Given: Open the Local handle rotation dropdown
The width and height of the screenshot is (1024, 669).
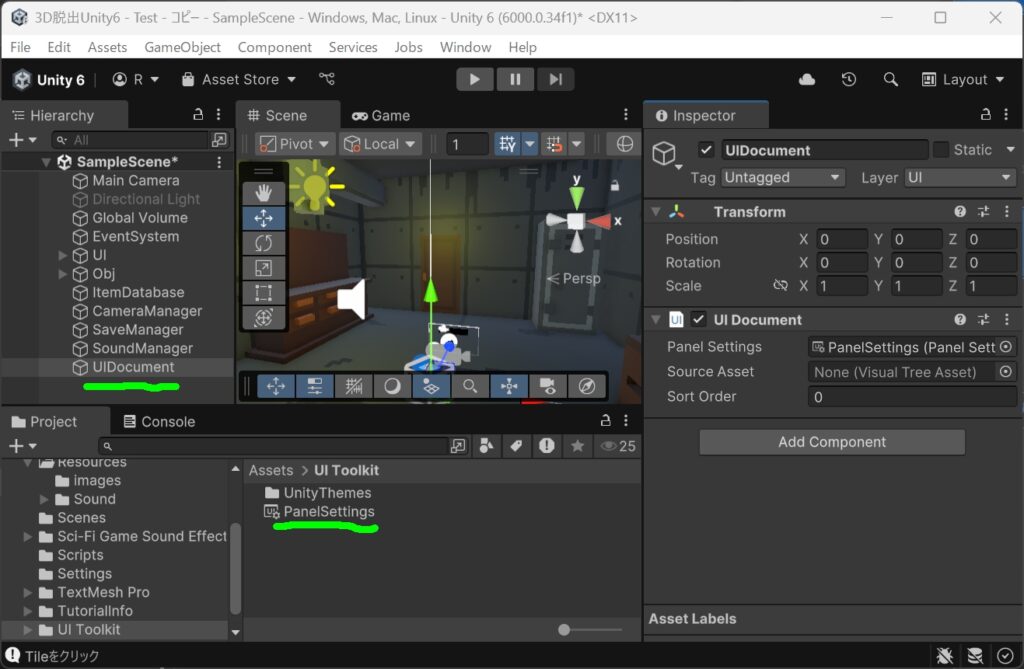Looking at the screenshot, I should click(x=379, y=144).
